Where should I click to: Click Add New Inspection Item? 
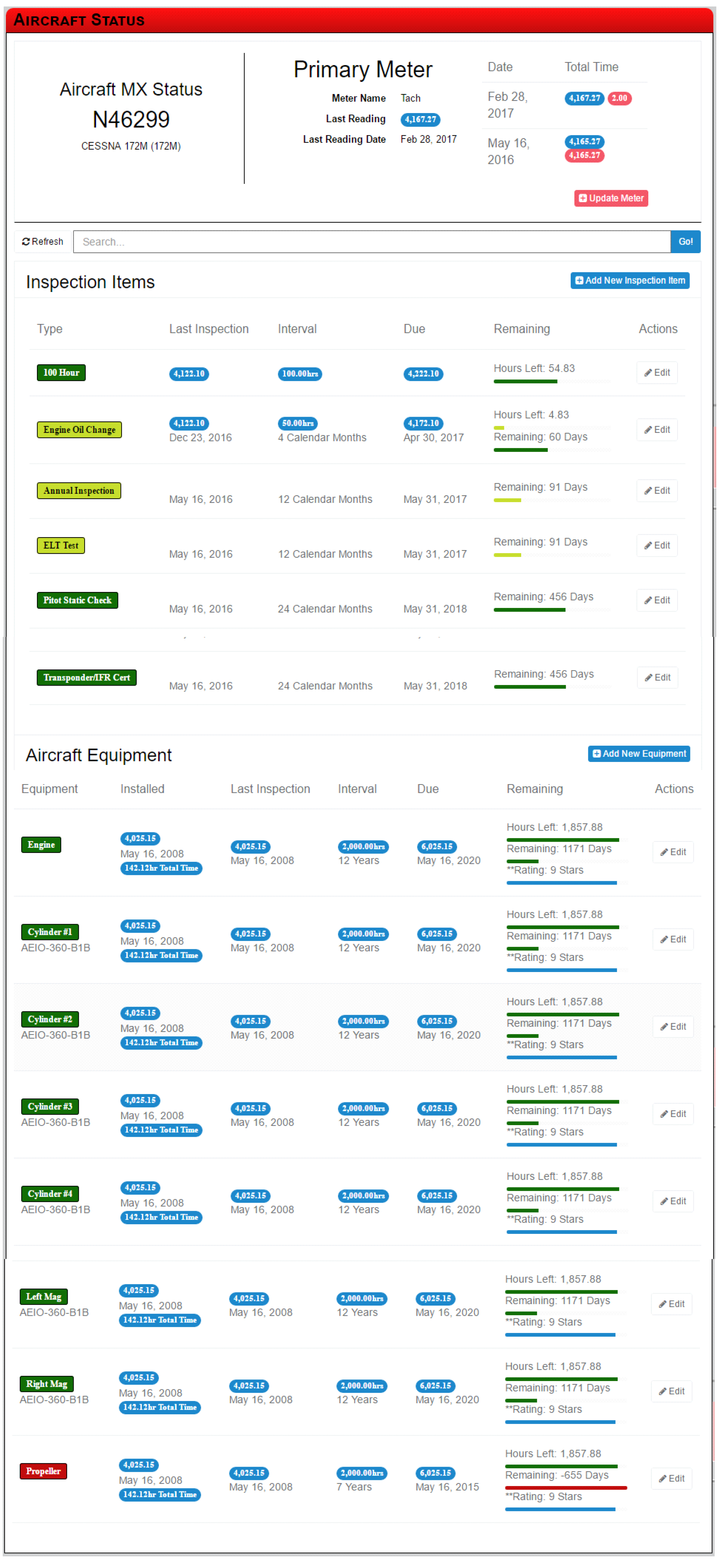pos(629,281)
